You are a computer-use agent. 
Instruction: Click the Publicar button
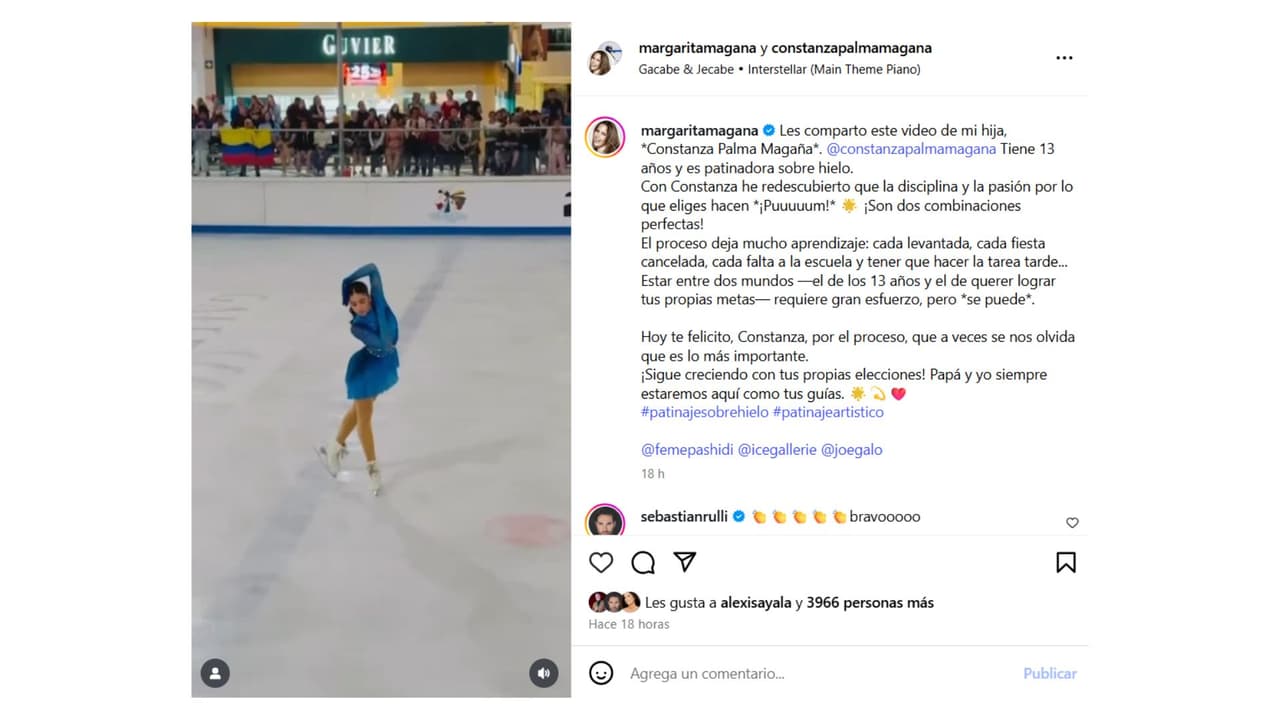point(1050,674)
